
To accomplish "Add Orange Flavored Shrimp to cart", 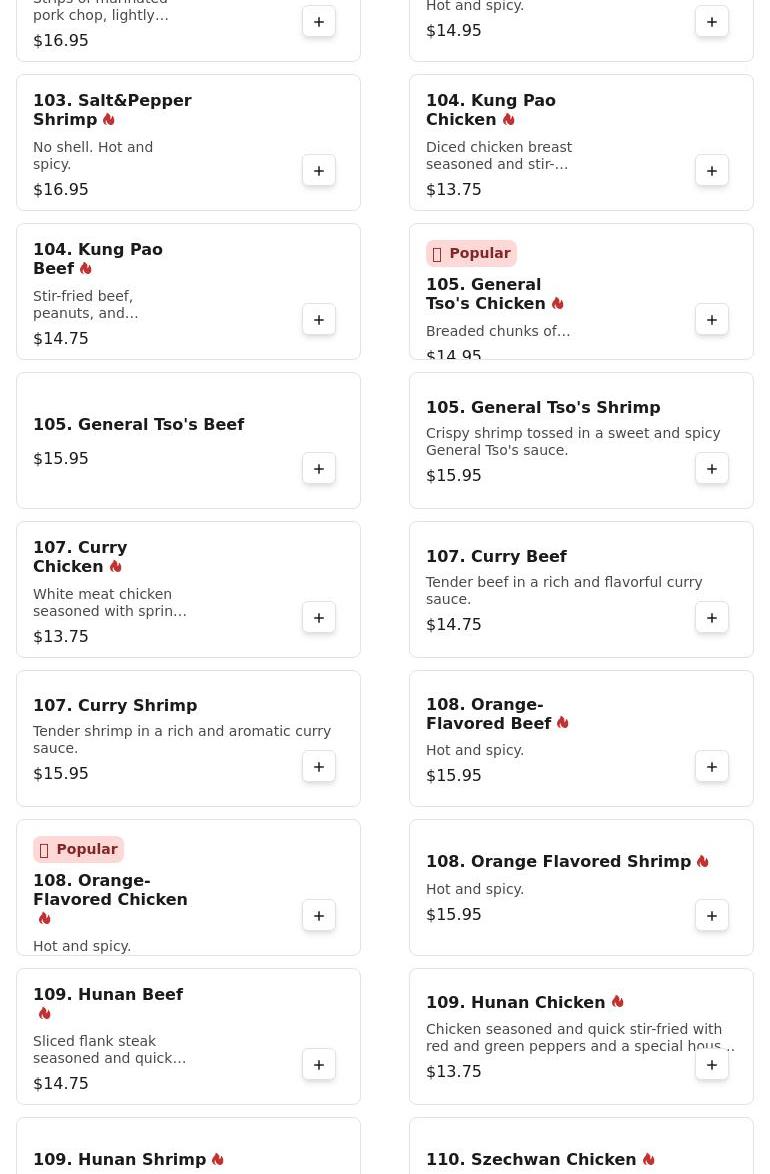I will [712, 916].
